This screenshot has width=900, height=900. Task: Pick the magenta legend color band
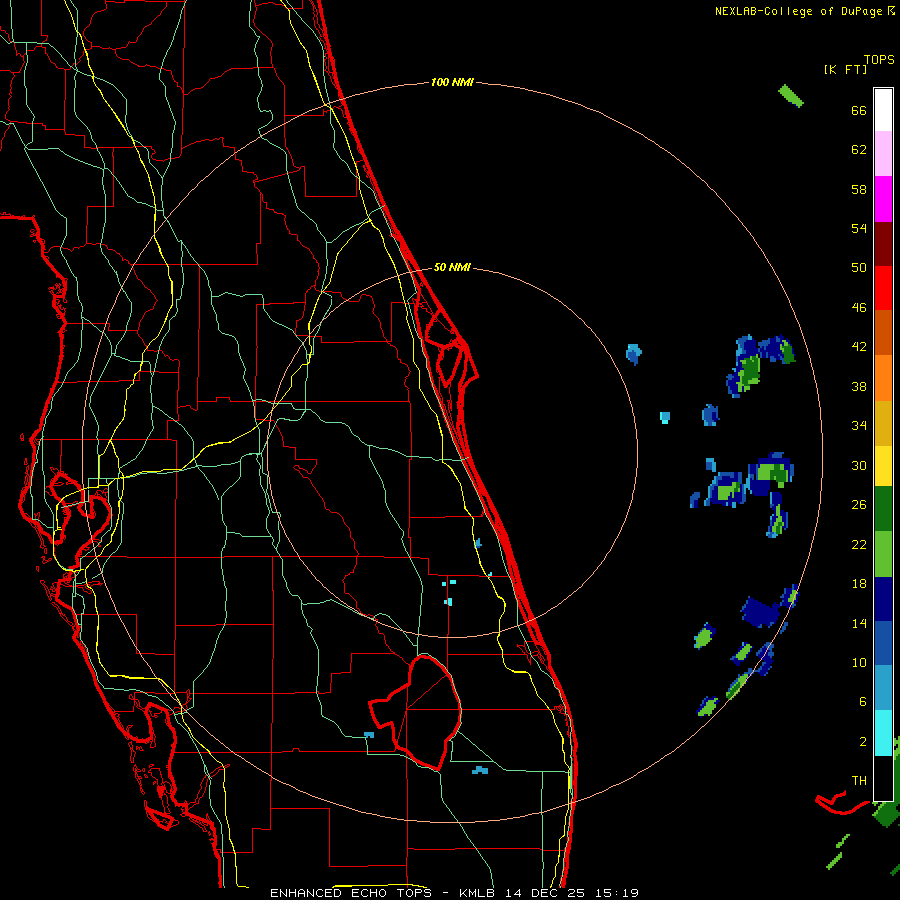click(x=883, y=199)
